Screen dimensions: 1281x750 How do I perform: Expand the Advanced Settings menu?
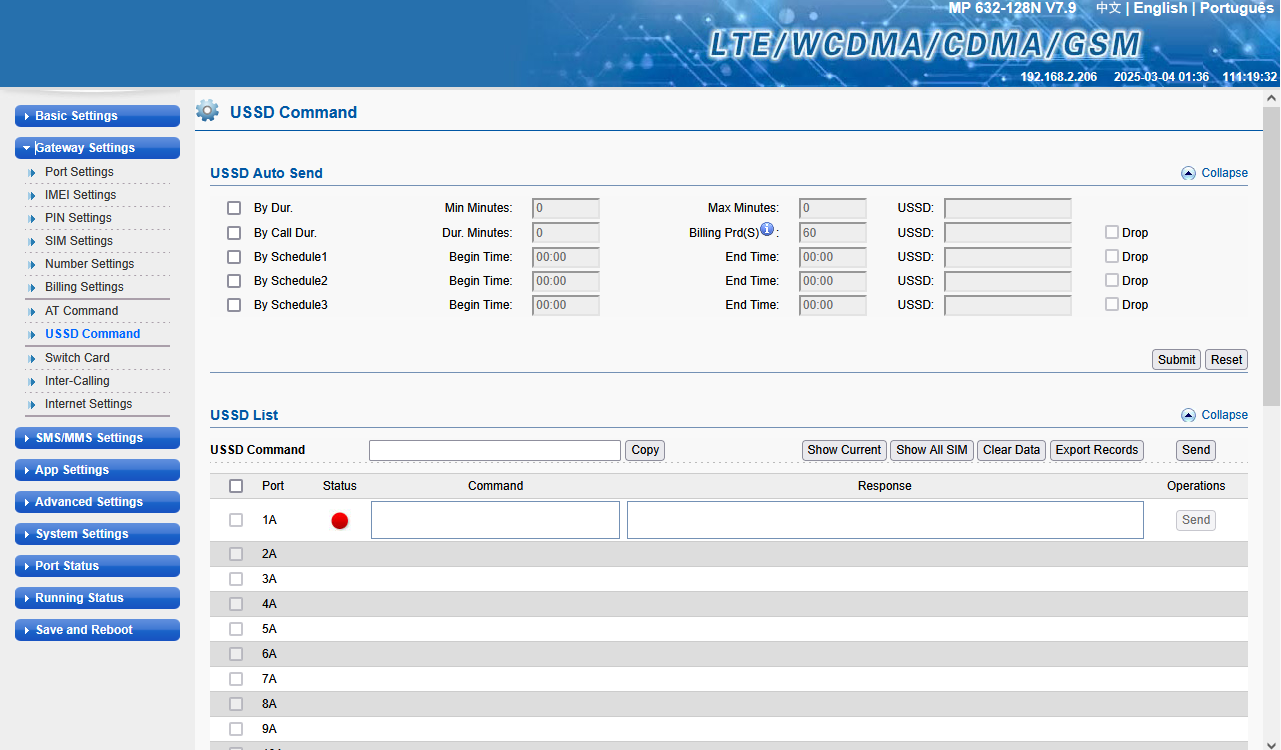click(97, 502)
